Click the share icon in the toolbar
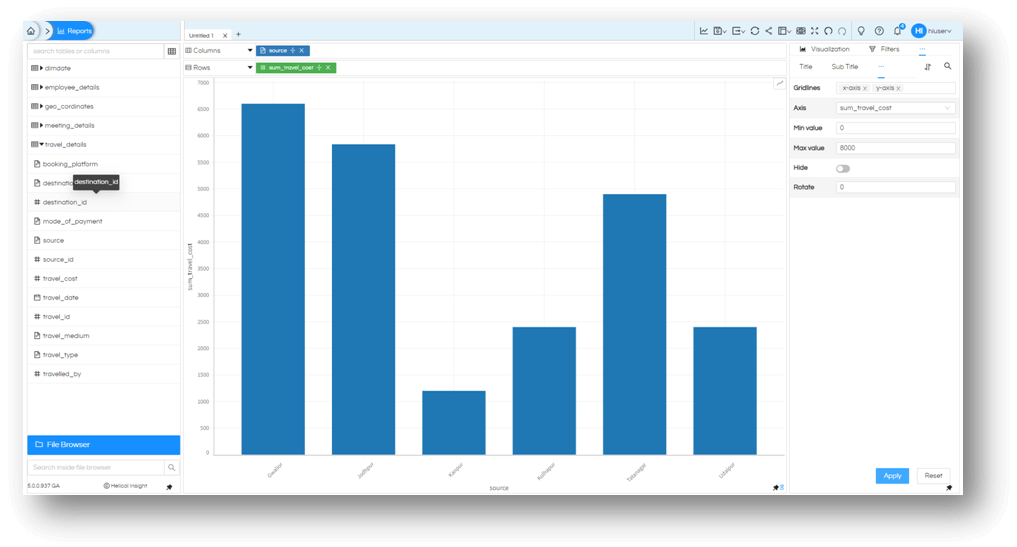 coord(769,30)
